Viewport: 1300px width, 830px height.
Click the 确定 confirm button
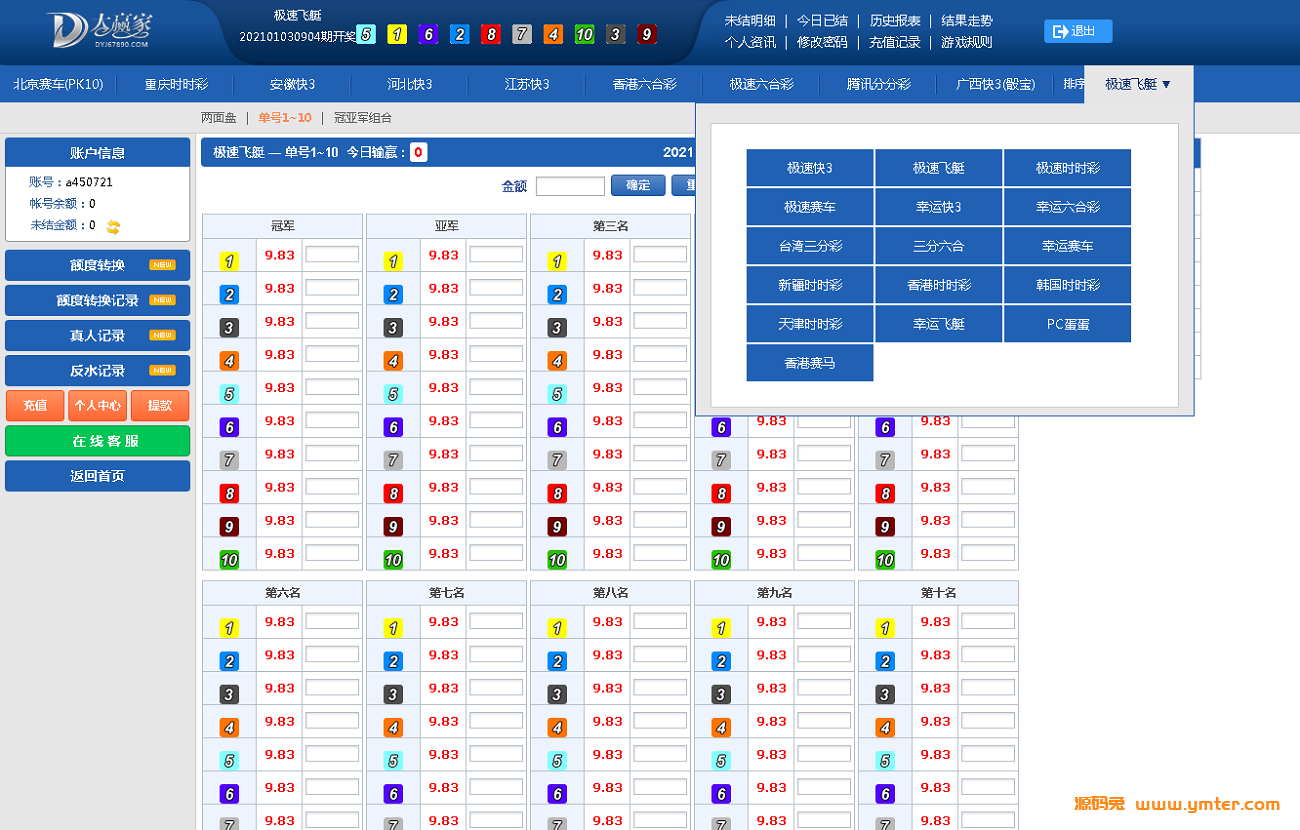click(x=638, y=185)
